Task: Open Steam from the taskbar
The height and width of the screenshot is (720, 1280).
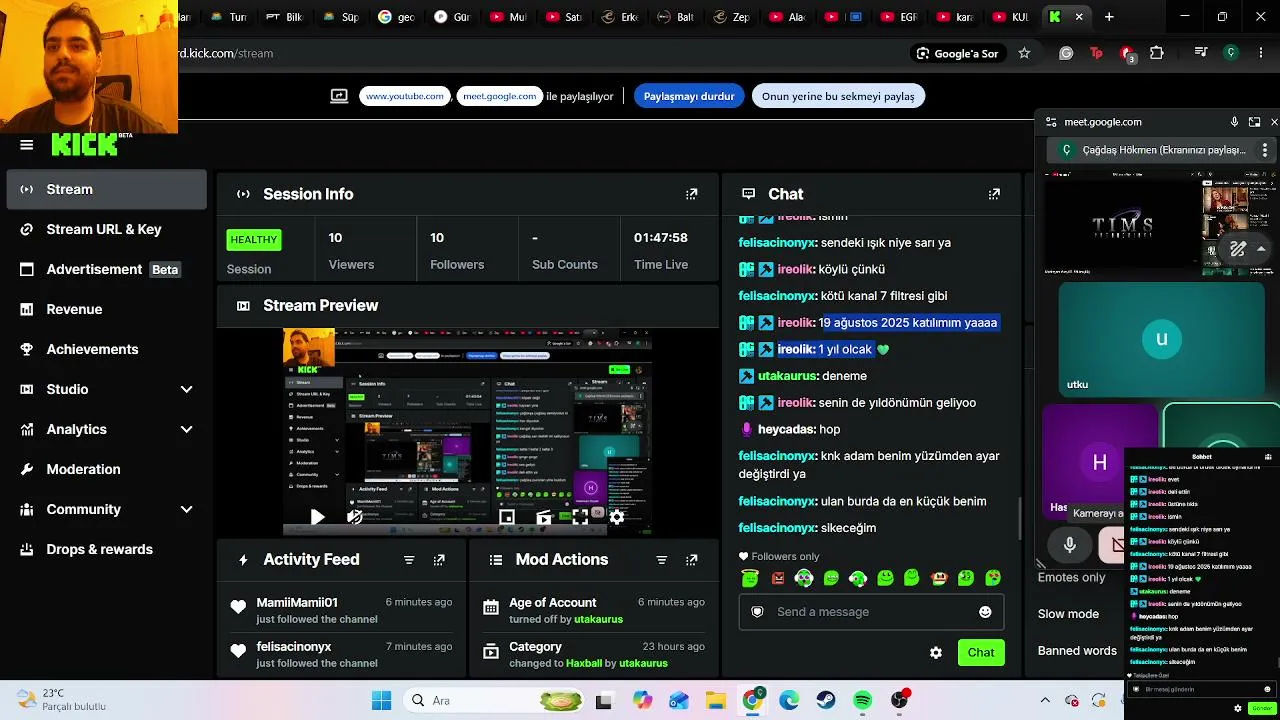Action: click(826, 700)
